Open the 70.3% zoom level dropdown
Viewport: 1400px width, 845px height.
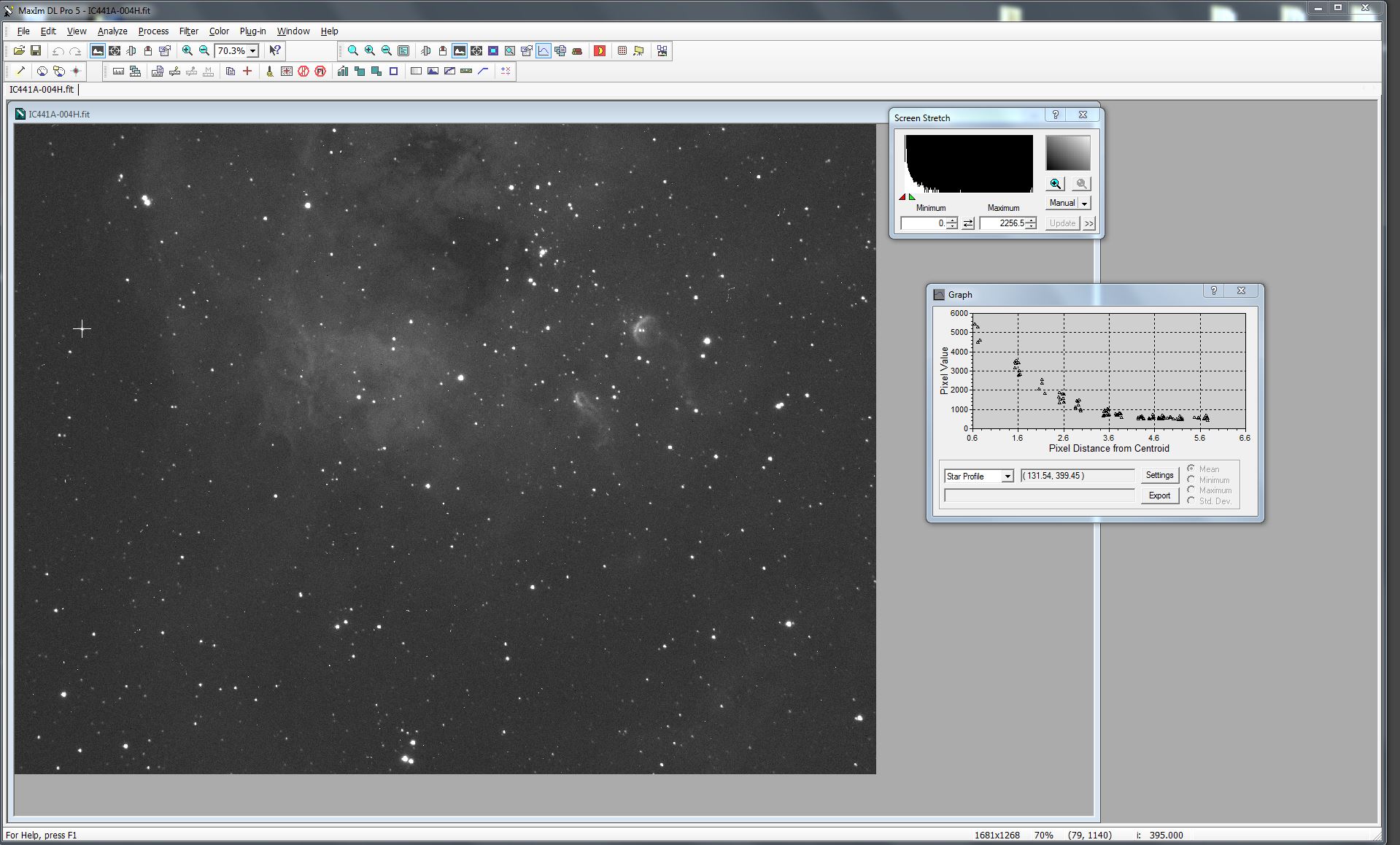[x=252, y=51]
